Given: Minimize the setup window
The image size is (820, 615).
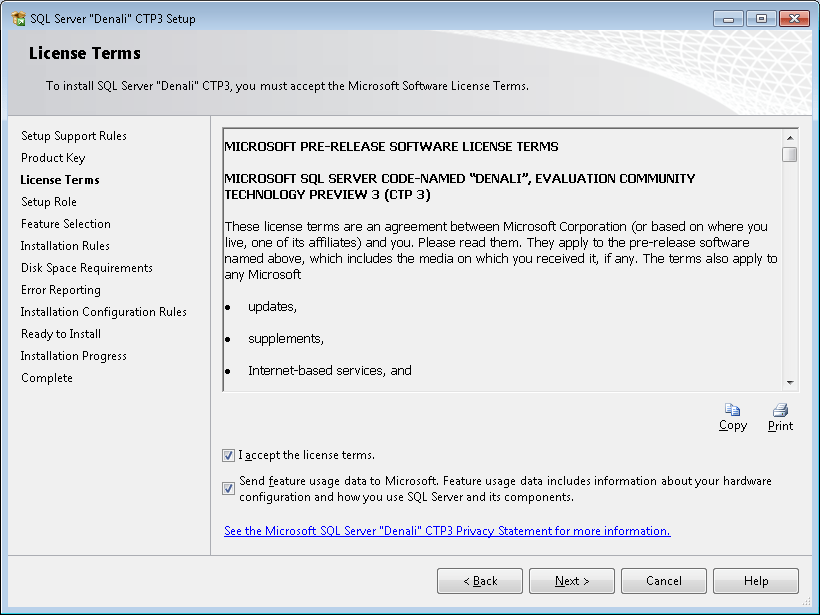Looking at the screenshot, I should (x=728, y=19).
